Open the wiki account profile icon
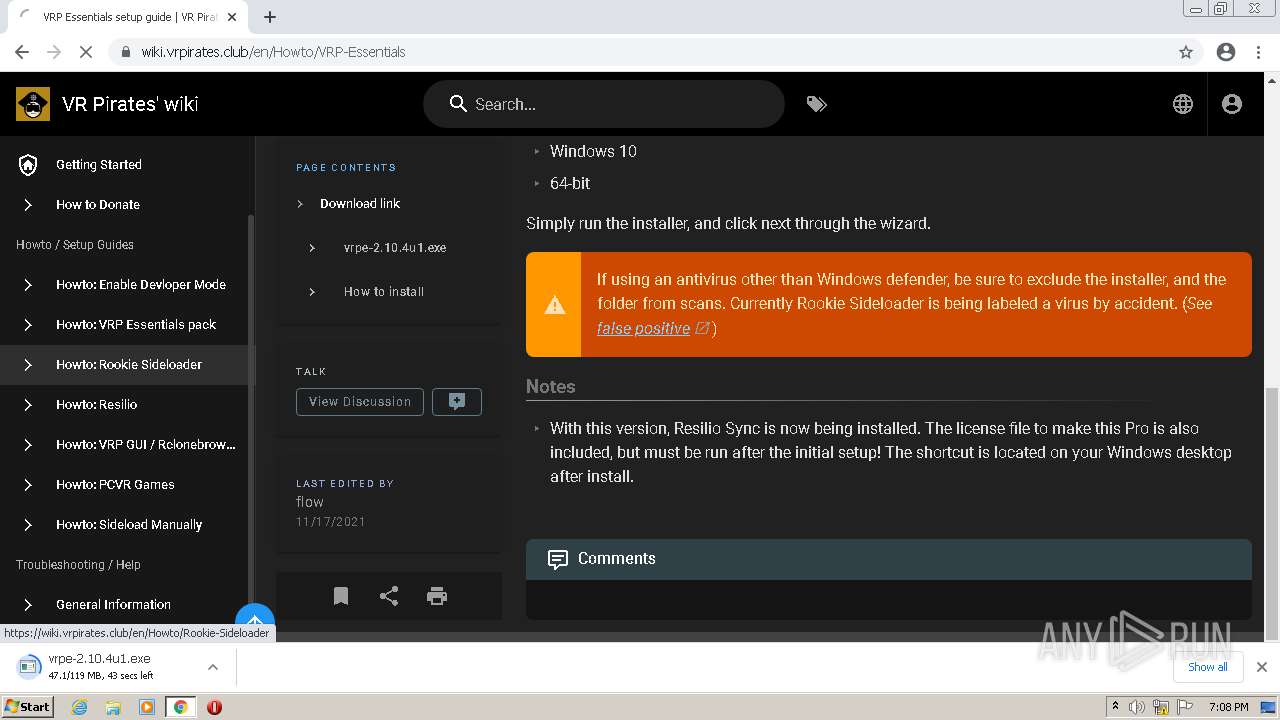Viewport: 1280px width, 720px height. click(1232, 104)
